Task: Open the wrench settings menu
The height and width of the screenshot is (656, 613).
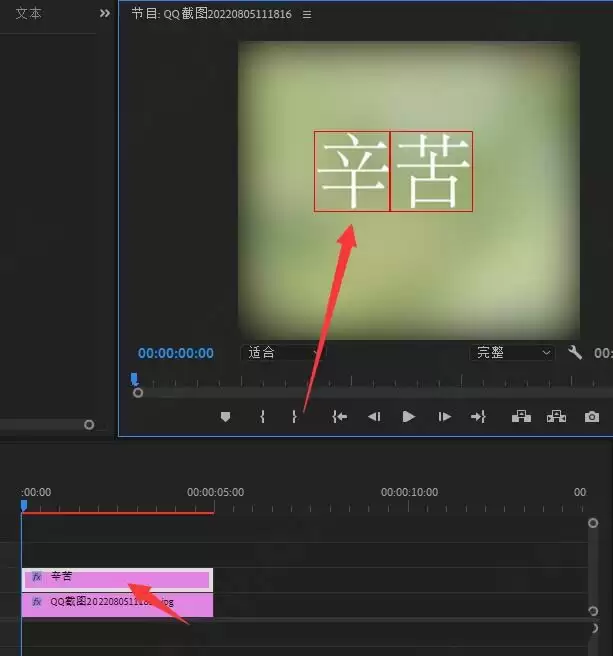Action: pyautogui.click(x=575, y=353)
